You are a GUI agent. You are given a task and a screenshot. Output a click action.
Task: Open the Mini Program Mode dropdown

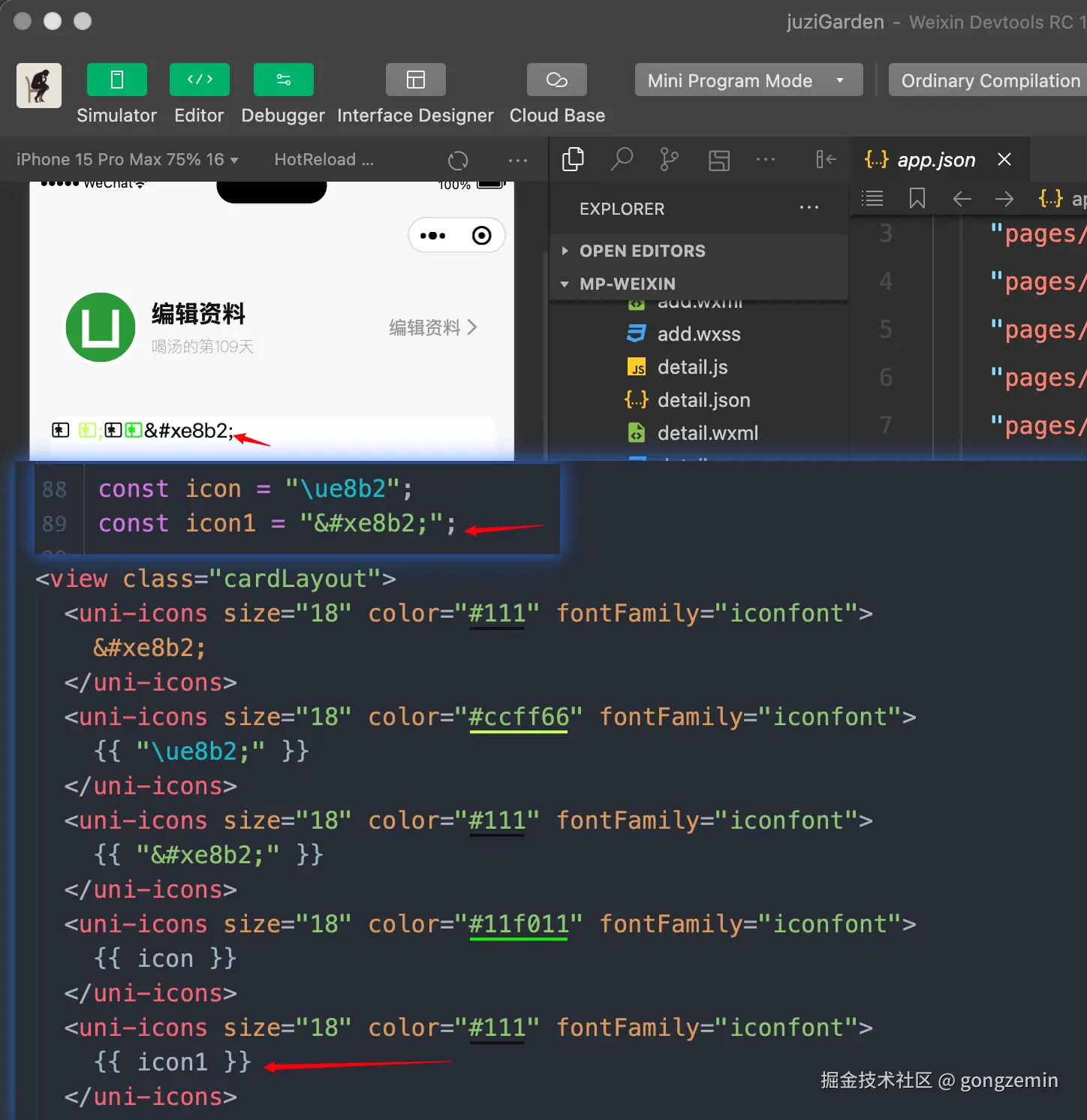pyautogui.click(x=748, y=80)
